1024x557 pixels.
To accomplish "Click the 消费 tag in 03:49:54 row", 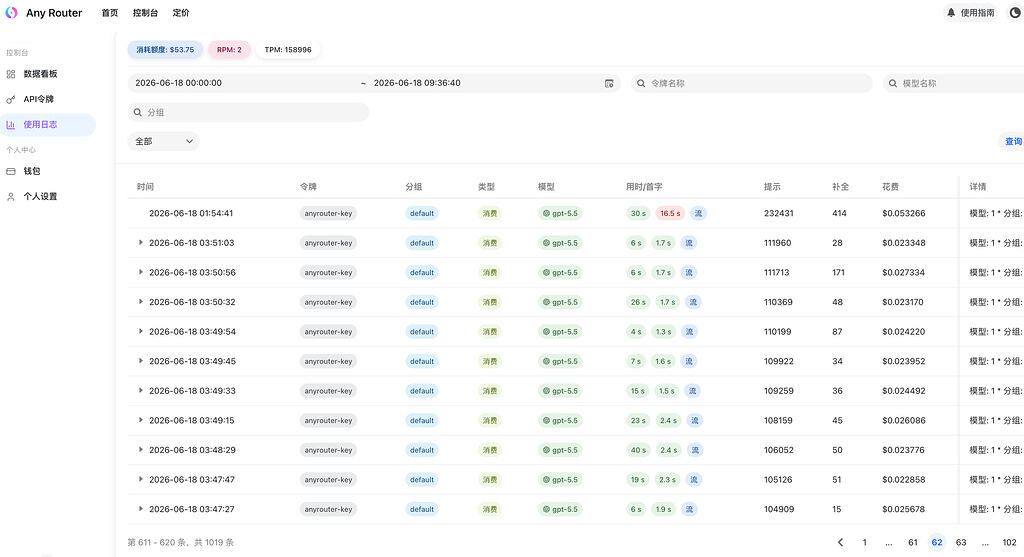I will (490, 332).
